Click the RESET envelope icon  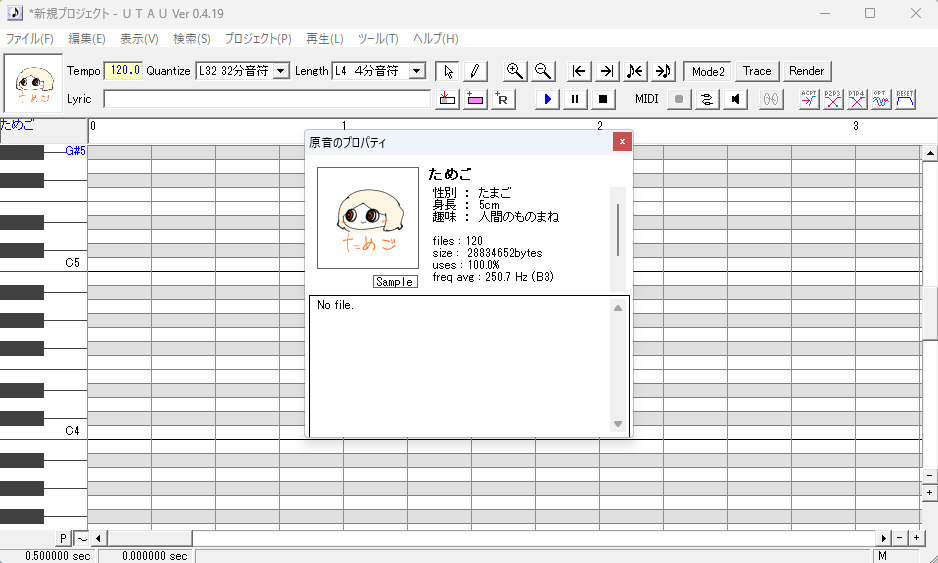(x=905, y=99)
